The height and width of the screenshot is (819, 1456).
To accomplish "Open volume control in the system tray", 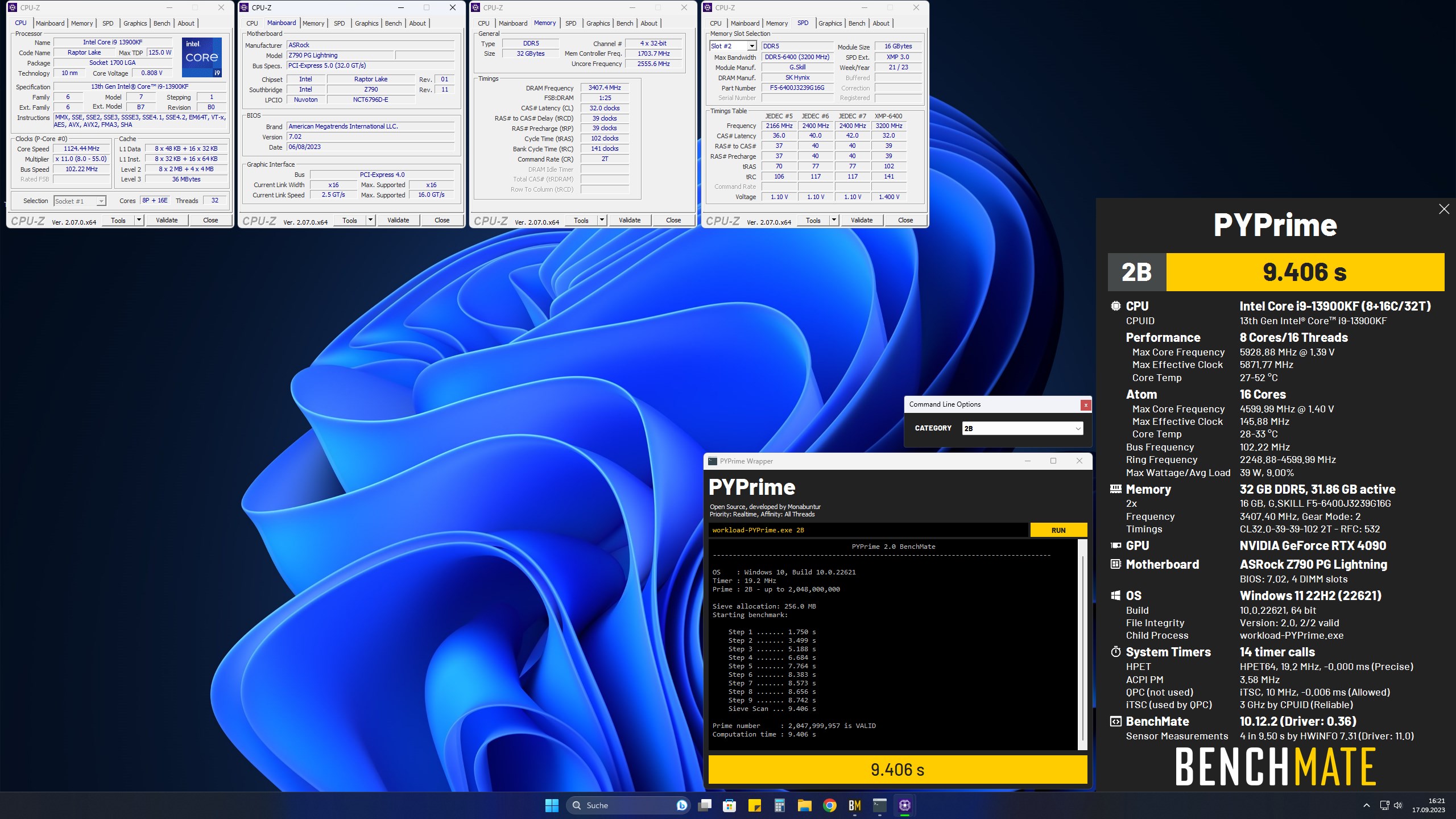I will [x=1399, y=805].
